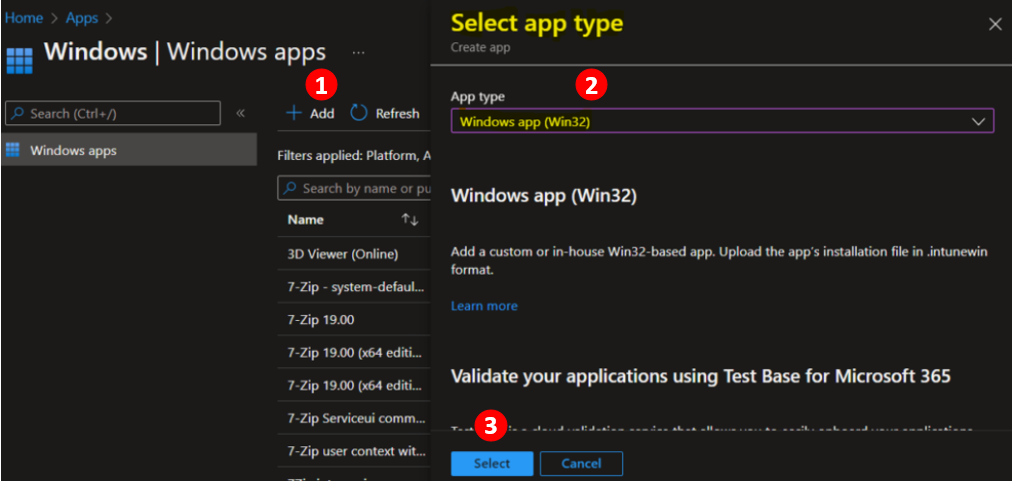Image resolution: width=1012 pixels, height=481 pixels.
Task: Click the Select button
Action: 492,464
